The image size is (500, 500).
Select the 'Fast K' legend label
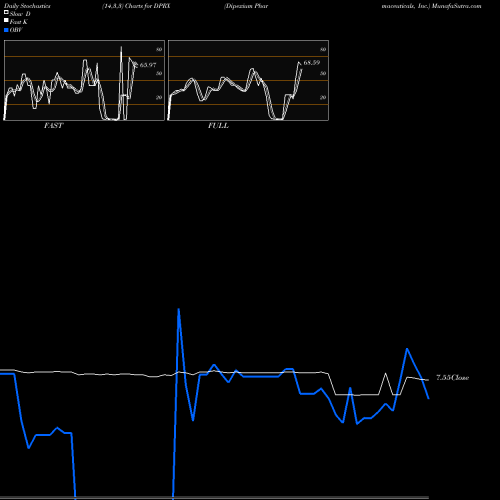(x=19, y=22)
